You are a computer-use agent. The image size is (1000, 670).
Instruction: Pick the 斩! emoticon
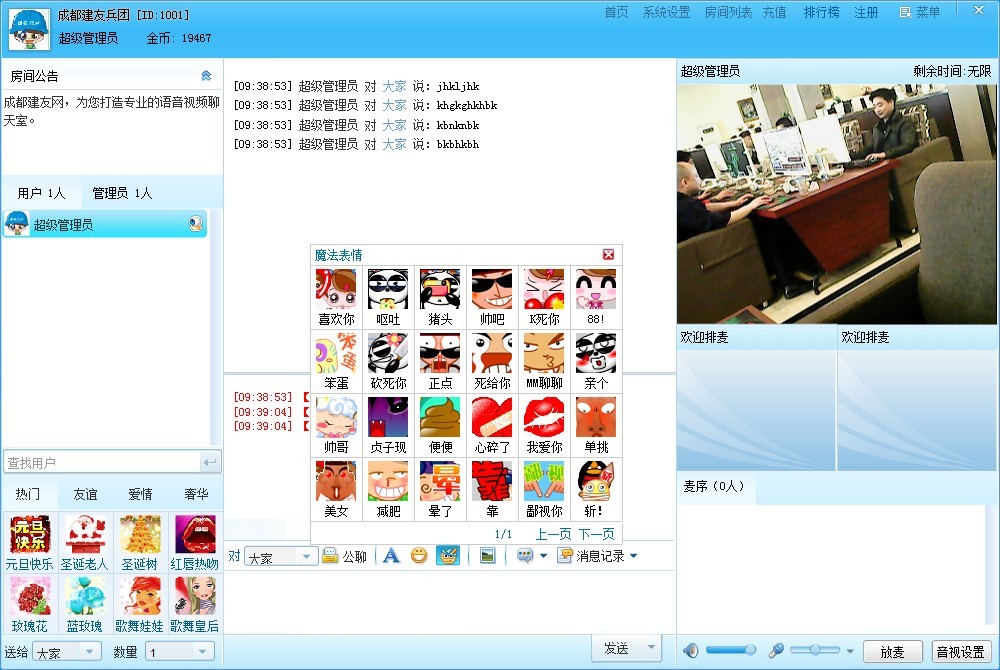596,489
